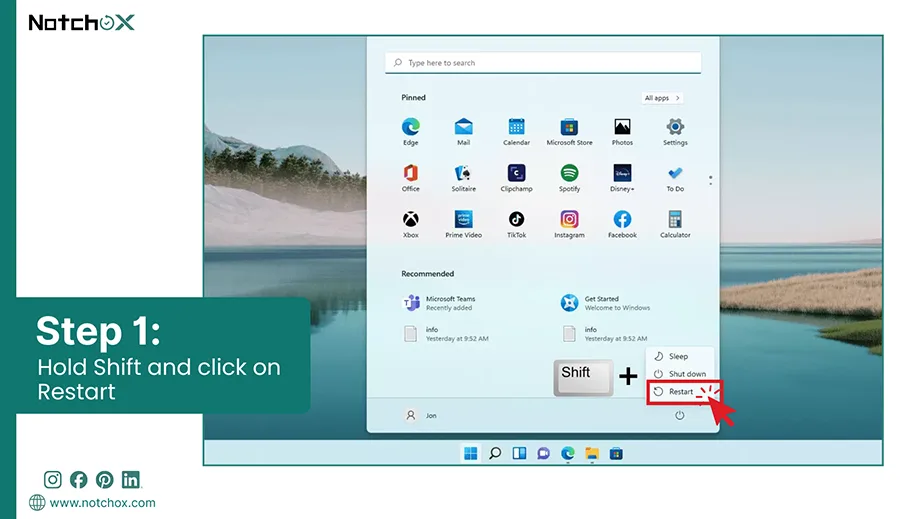922x519 pixels.
Task: Launch the Xbox app
Action: point(410,224)
